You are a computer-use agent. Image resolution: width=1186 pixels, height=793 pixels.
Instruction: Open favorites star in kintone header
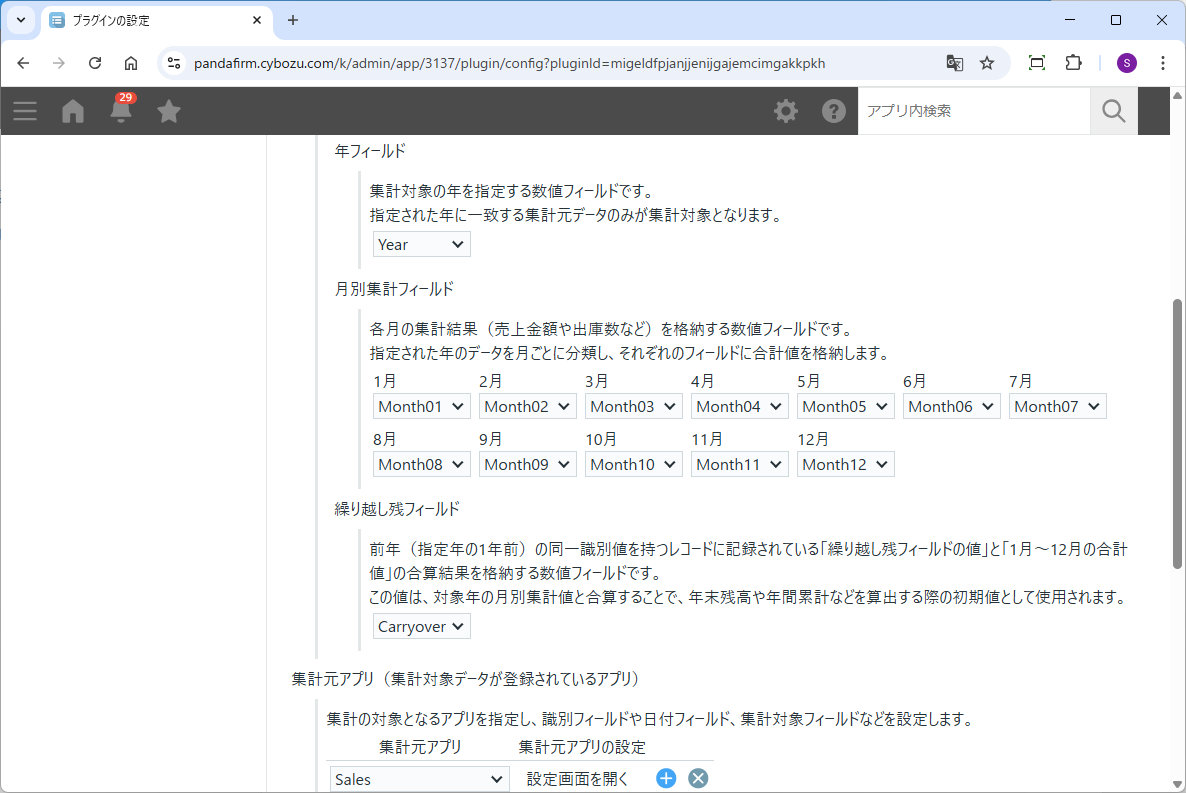[169, 111]
